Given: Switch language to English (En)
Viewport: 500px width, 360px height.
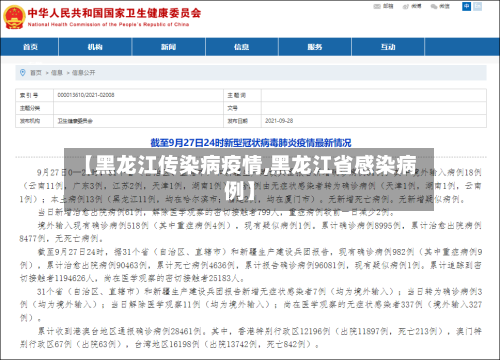Looking at the screenshot, I should click(x=478, y=6).
